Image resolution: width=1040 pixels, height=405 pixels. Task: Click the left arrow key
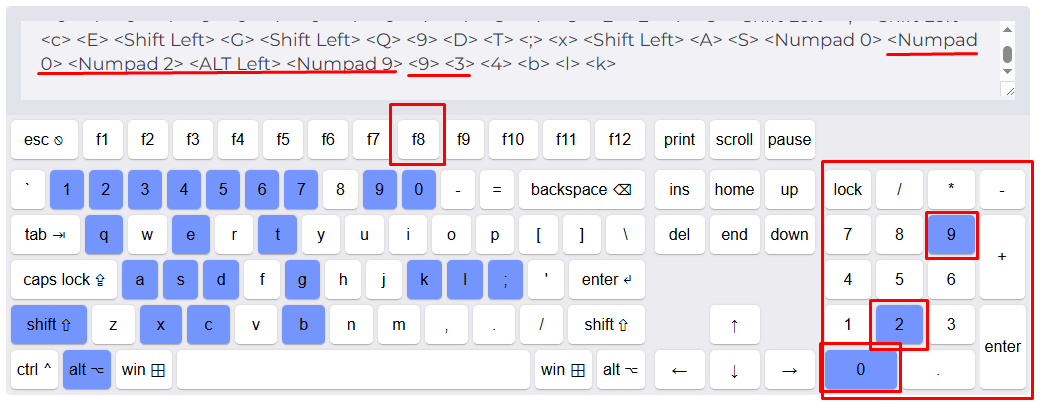tap(679, 370)
